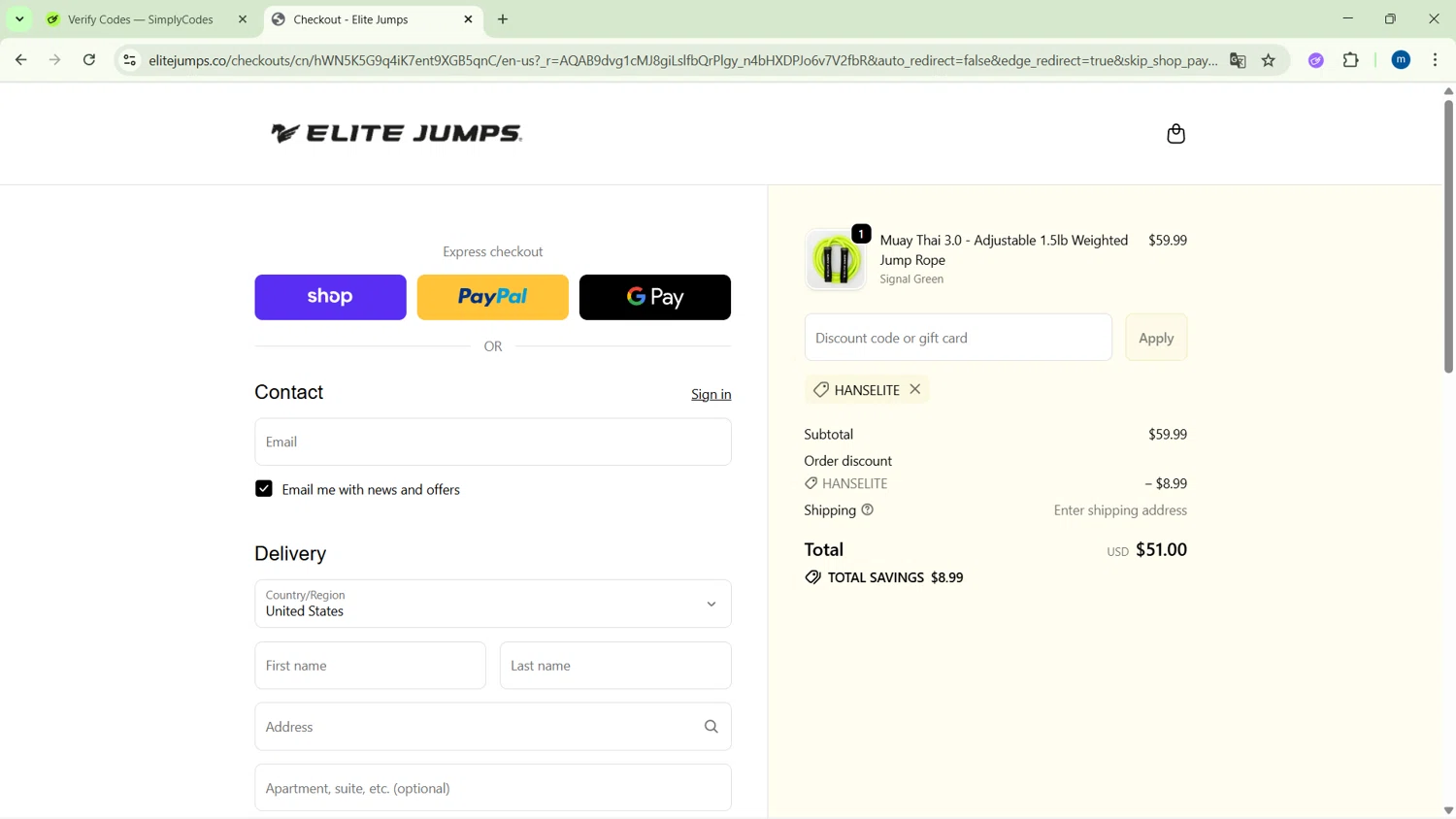Image resolution: width=1456 pixels, height=819 pixels.
Task: Click the Sign in link
Action: [x=711, y=394]
